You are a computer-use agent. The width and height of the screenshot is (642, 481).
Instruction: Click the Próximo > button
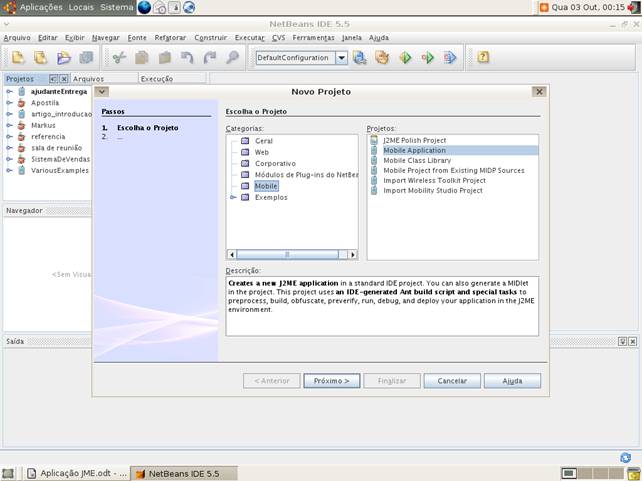click(331, 381)
